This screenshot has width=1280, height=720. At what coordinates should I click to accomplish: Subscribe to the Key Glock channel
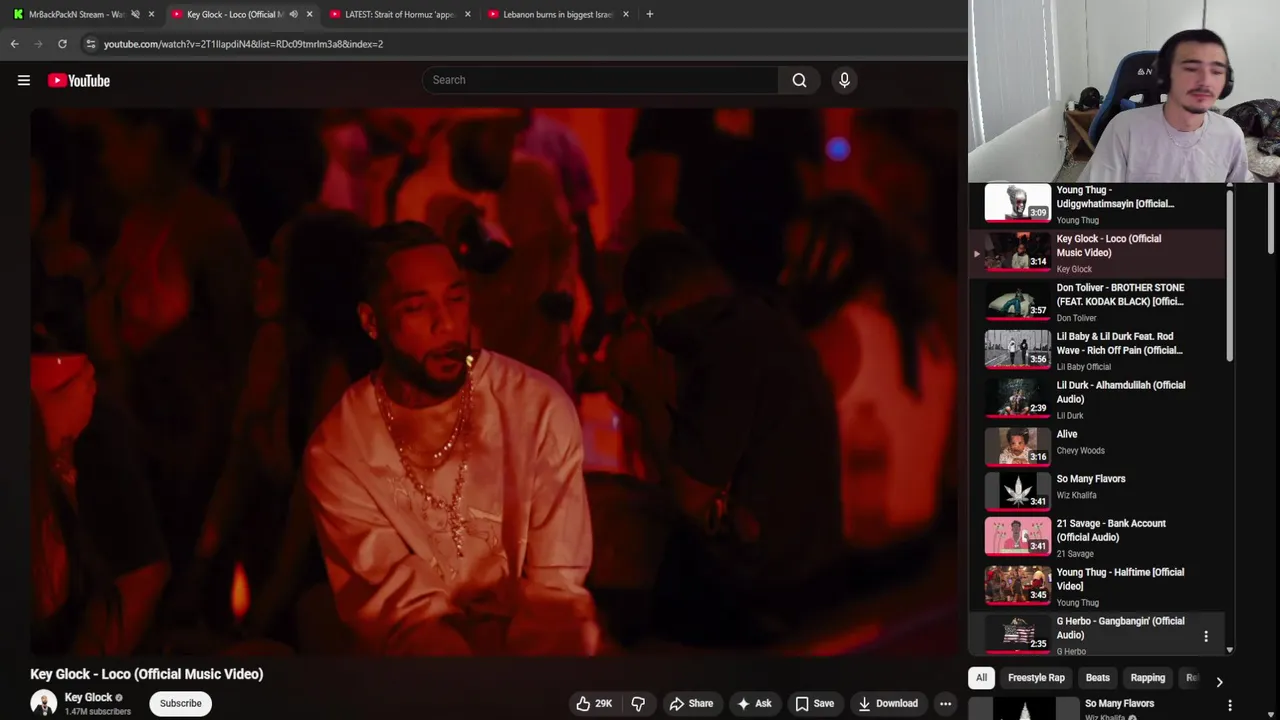click(x=181, y=703)
